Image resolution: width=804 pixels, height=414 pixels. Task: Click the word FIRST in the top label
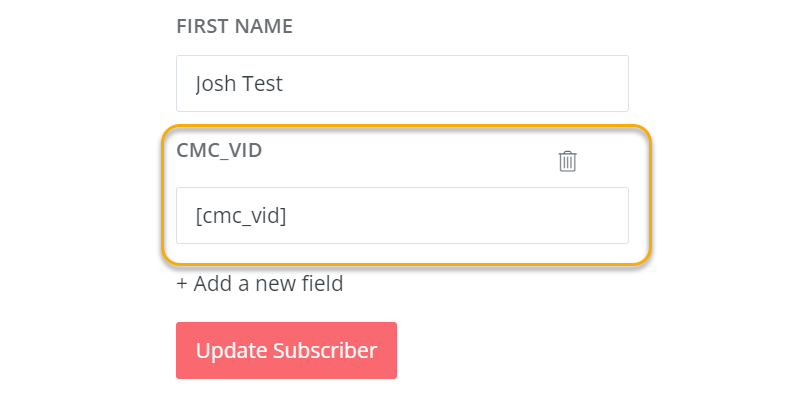point(203,27)
